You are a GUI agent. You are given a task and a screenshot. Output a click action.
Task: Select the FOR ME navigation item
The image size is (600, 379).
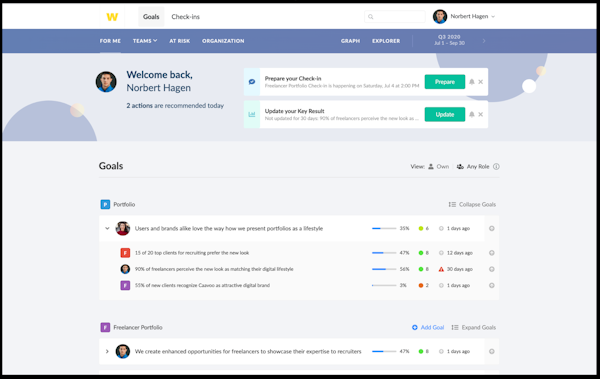point(110,41)
